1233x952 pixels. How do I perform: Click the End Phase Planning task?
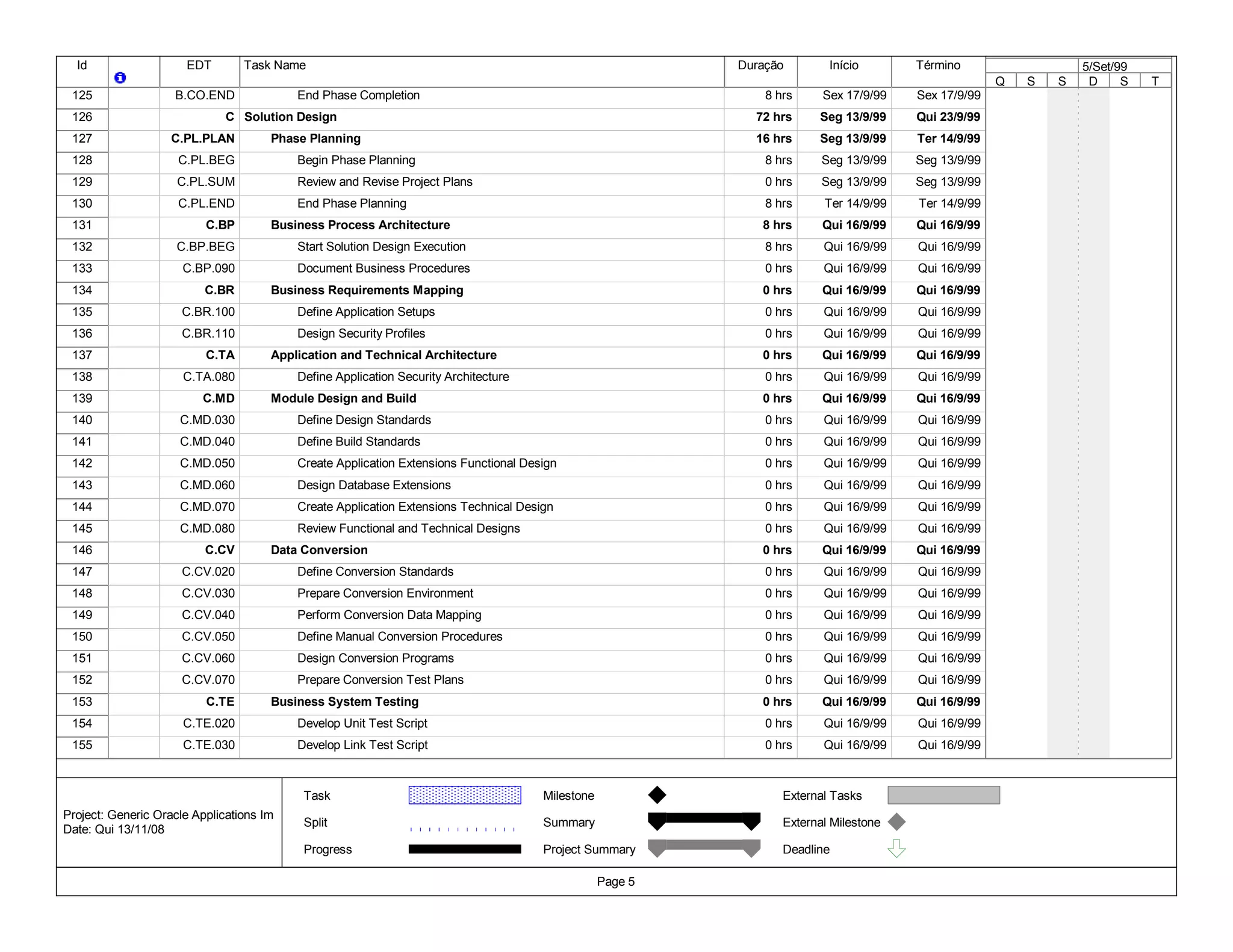point(352,203)
